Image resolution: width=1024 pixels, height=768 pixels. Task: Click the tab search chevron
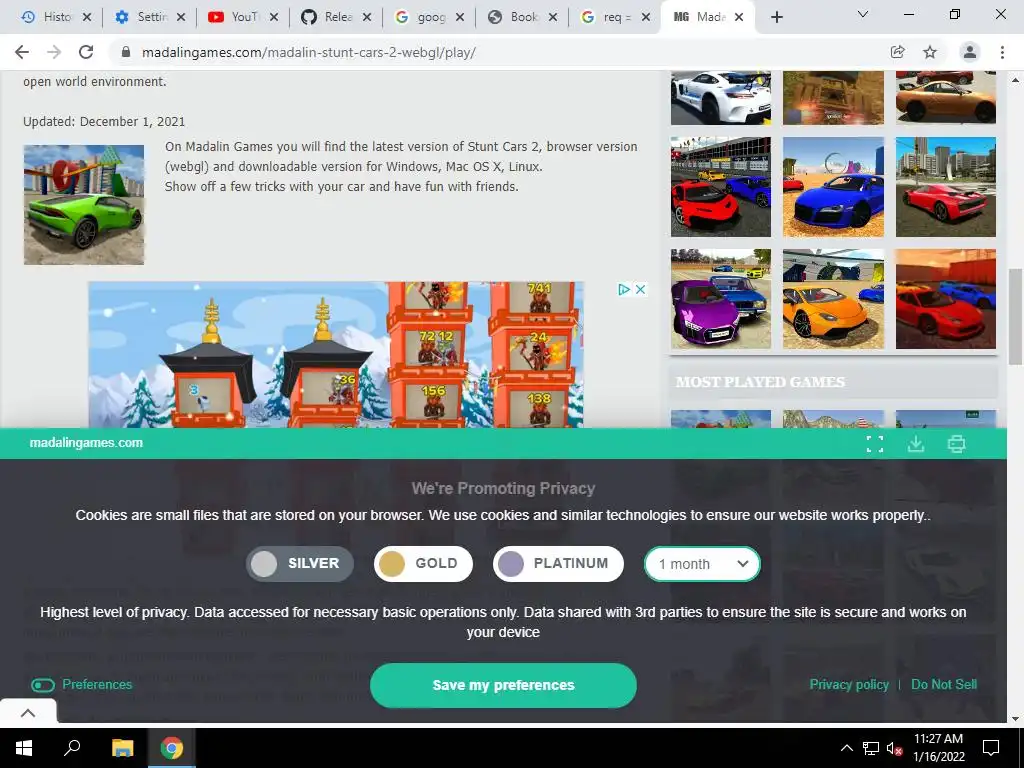(863, 14)
